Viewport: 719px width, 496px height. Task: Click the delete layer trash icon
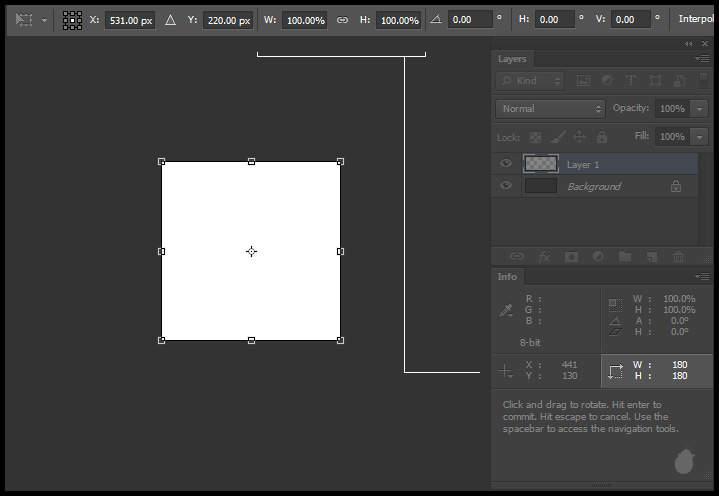pos(678,257)
